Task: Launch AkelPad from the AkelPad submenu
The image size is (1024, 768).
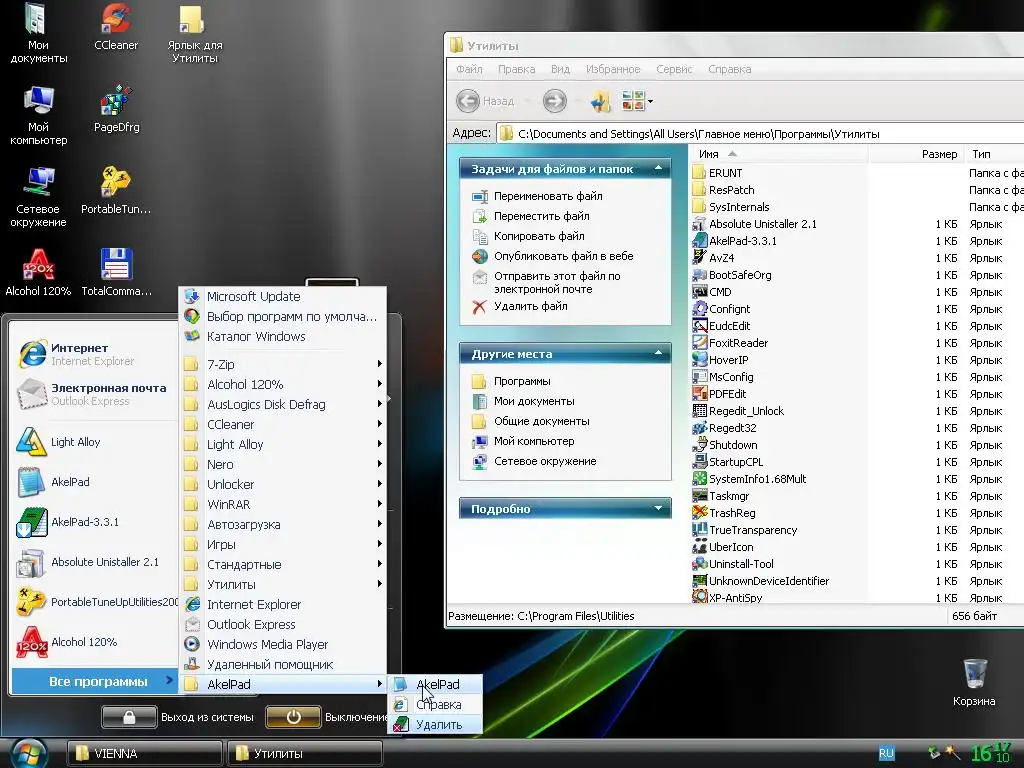Action: pyautogui.click(x=436, y=684)
